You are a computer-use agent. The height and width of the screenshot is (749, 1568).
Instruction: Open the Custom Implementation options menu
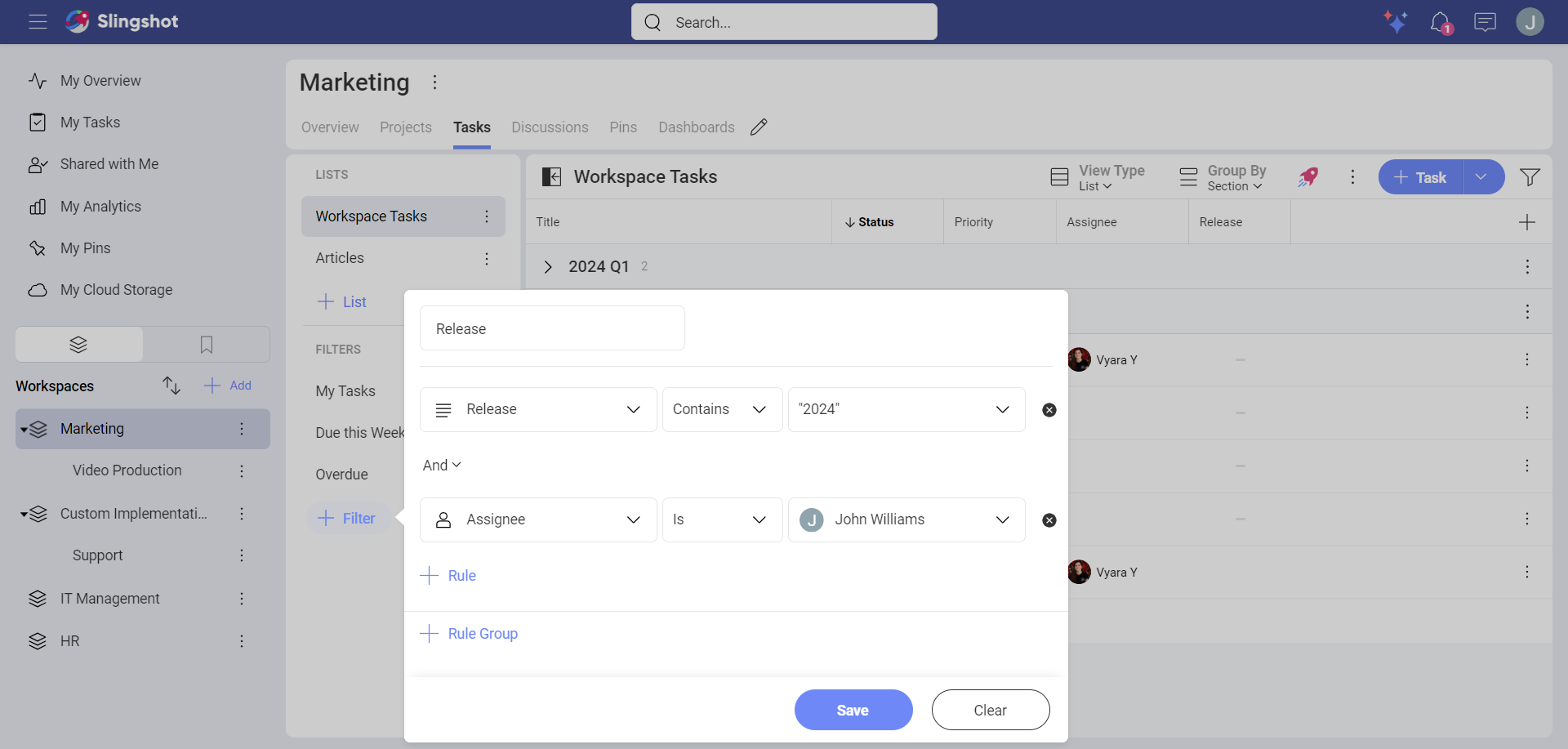pos(242,514)
